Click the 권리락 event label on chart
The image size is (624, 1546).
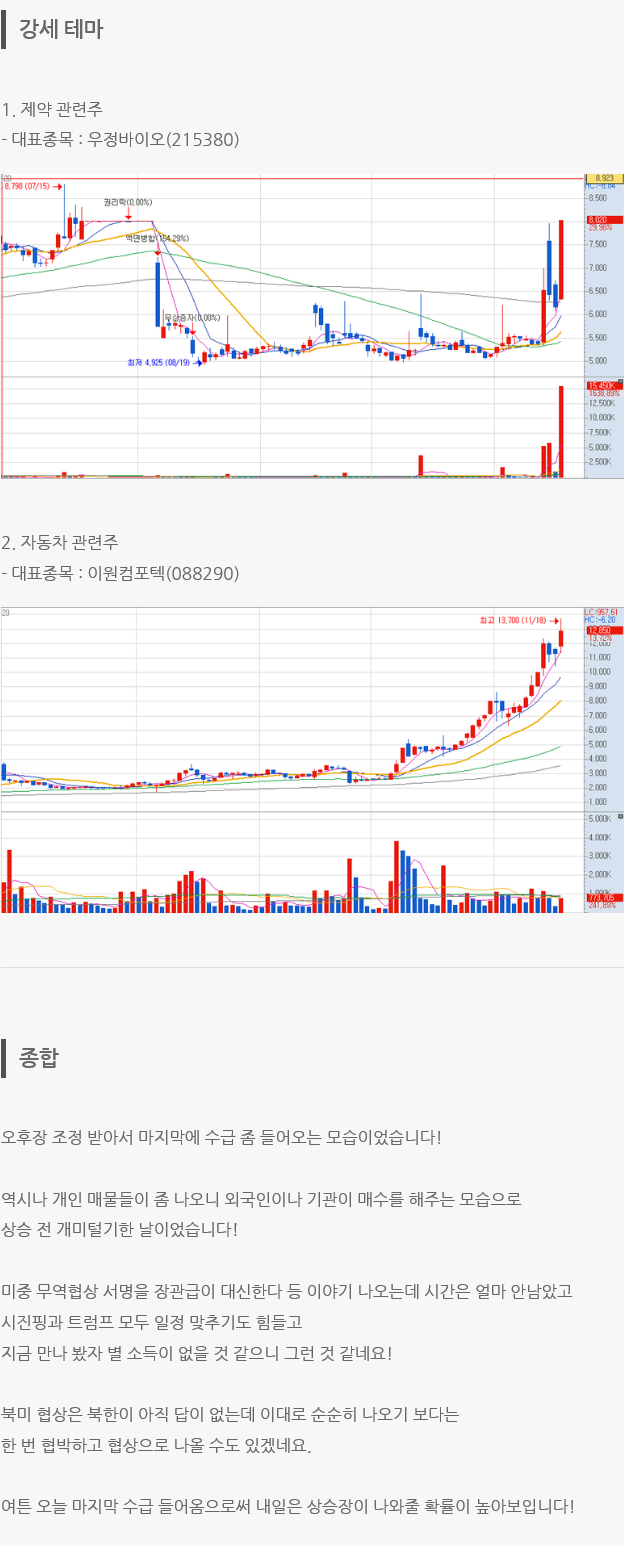127,202
